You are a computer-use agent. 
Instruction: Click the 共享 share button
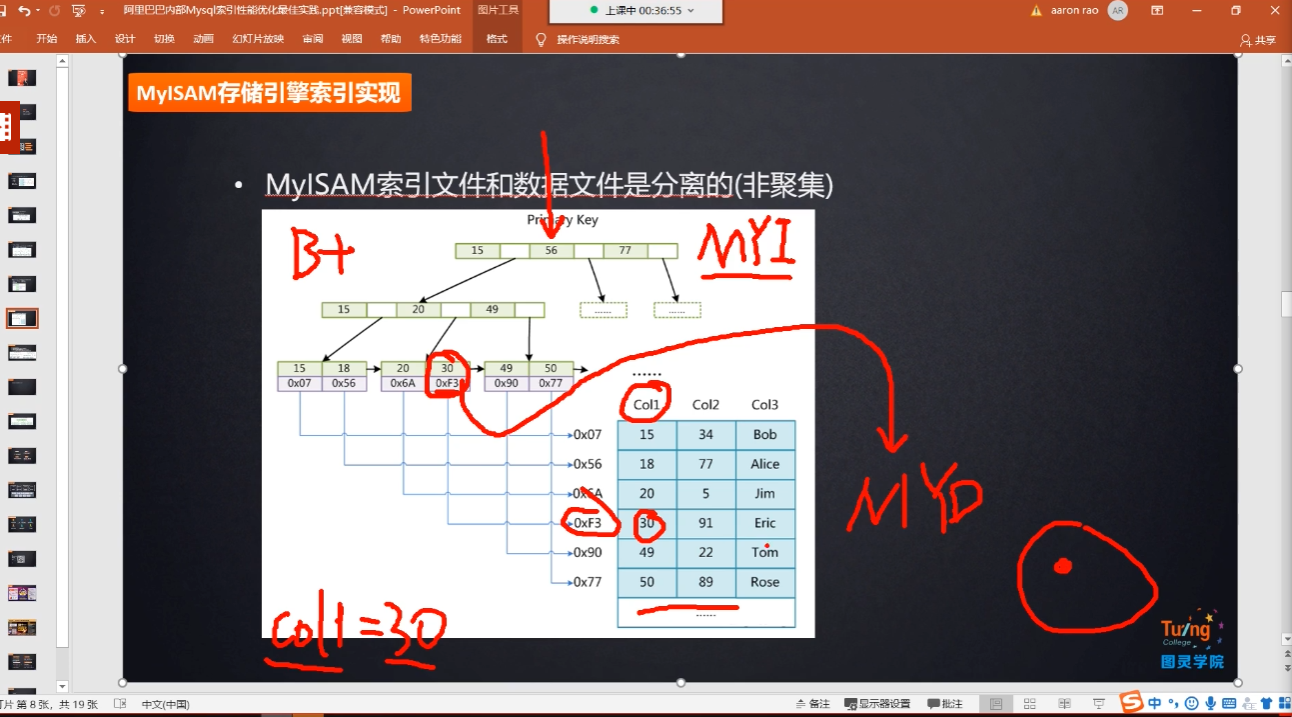(1259, 40)
